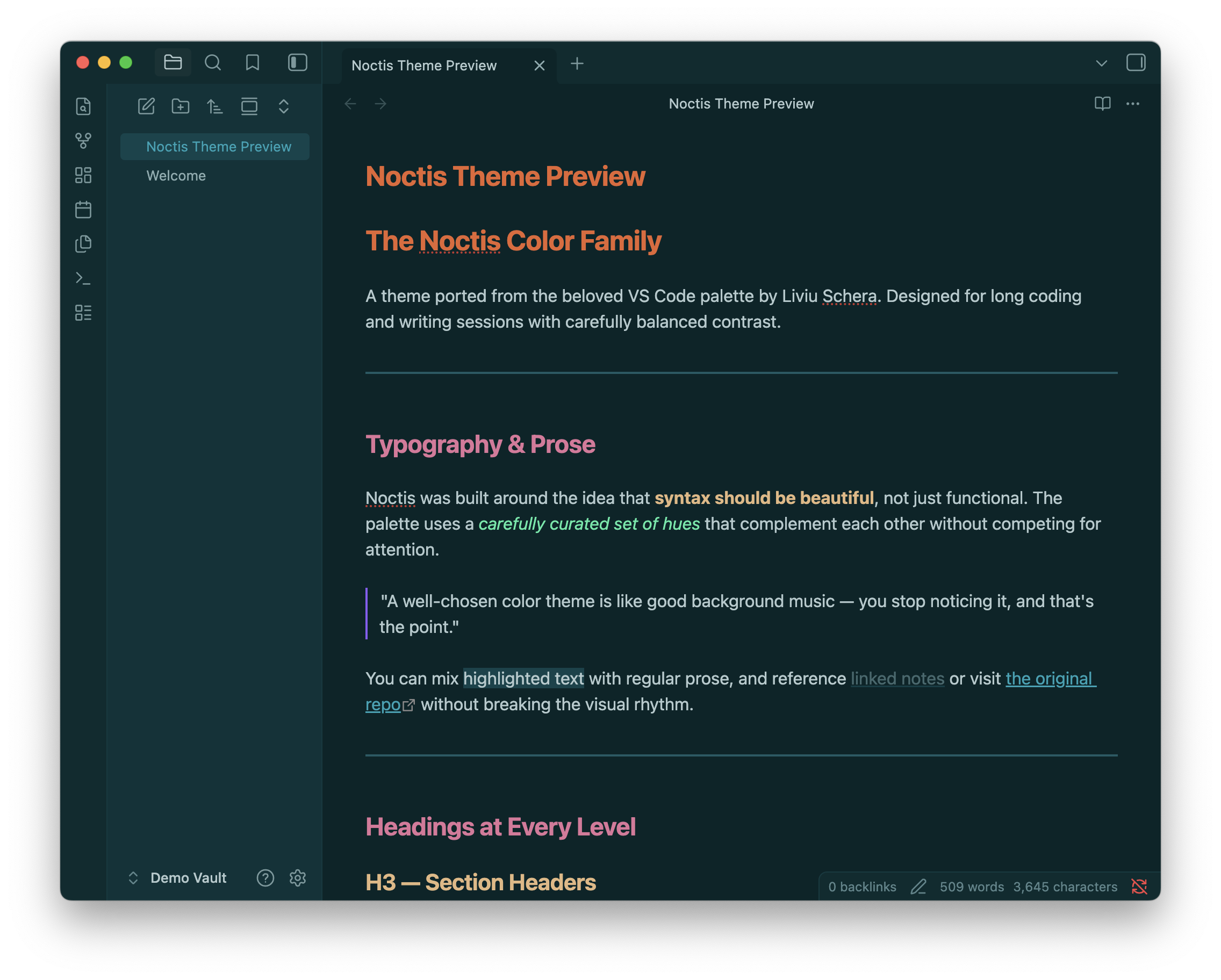
Task: Toggle the left sidebar
Action: pyautogui.click(x=297, y=62)
